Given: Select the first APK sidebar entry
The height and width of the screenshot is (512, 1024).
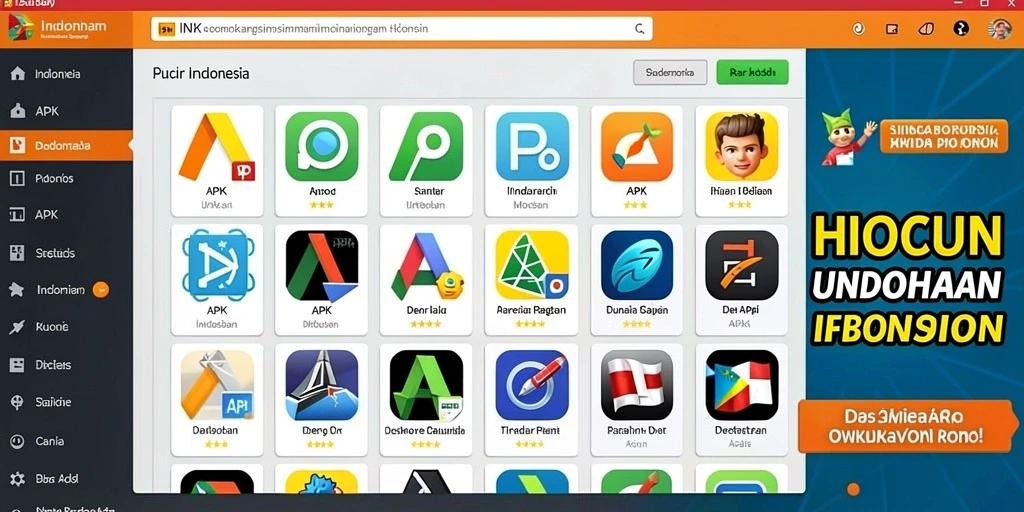Looking at the screenshot, I should (x=65, y=111).
